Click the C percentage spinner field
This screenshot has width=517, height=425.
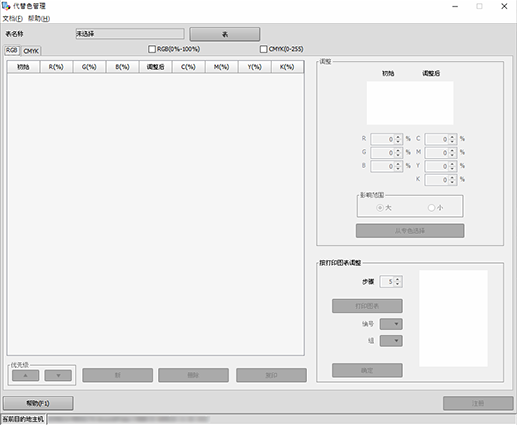pyautogui.click(x=441, y=139)
